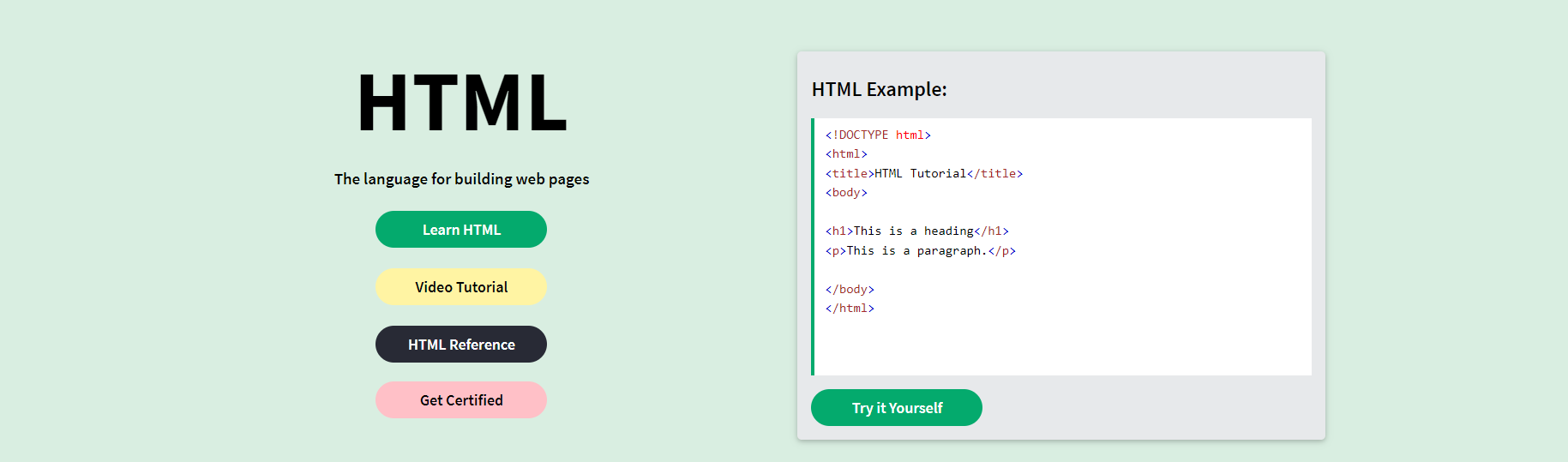Click the 'HTML Example:' heading

point(880,89)
